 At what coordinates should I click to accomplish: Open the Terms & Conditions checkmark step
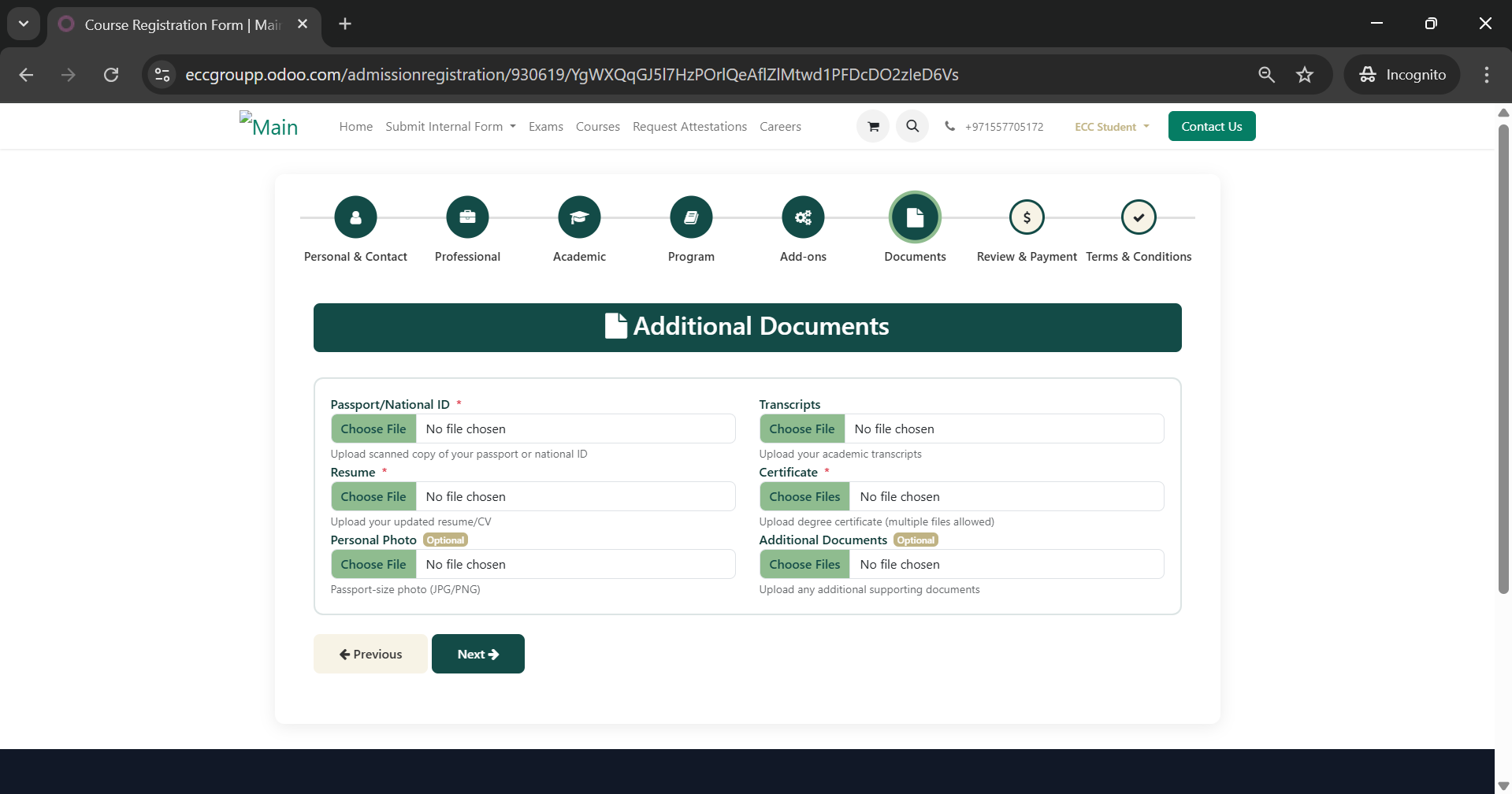click(1139, 217)
